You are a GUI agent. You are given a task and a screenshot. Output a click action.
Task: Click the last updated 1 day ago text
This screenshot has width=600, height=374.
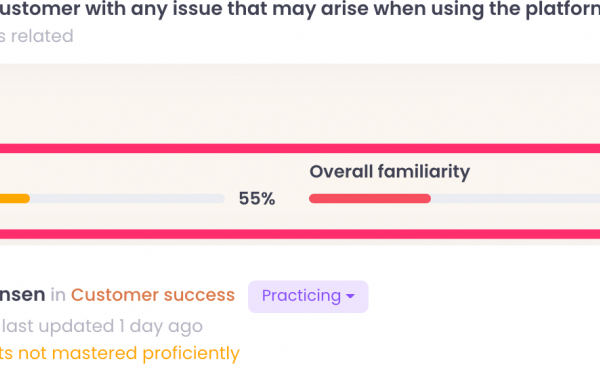(102, 326)
